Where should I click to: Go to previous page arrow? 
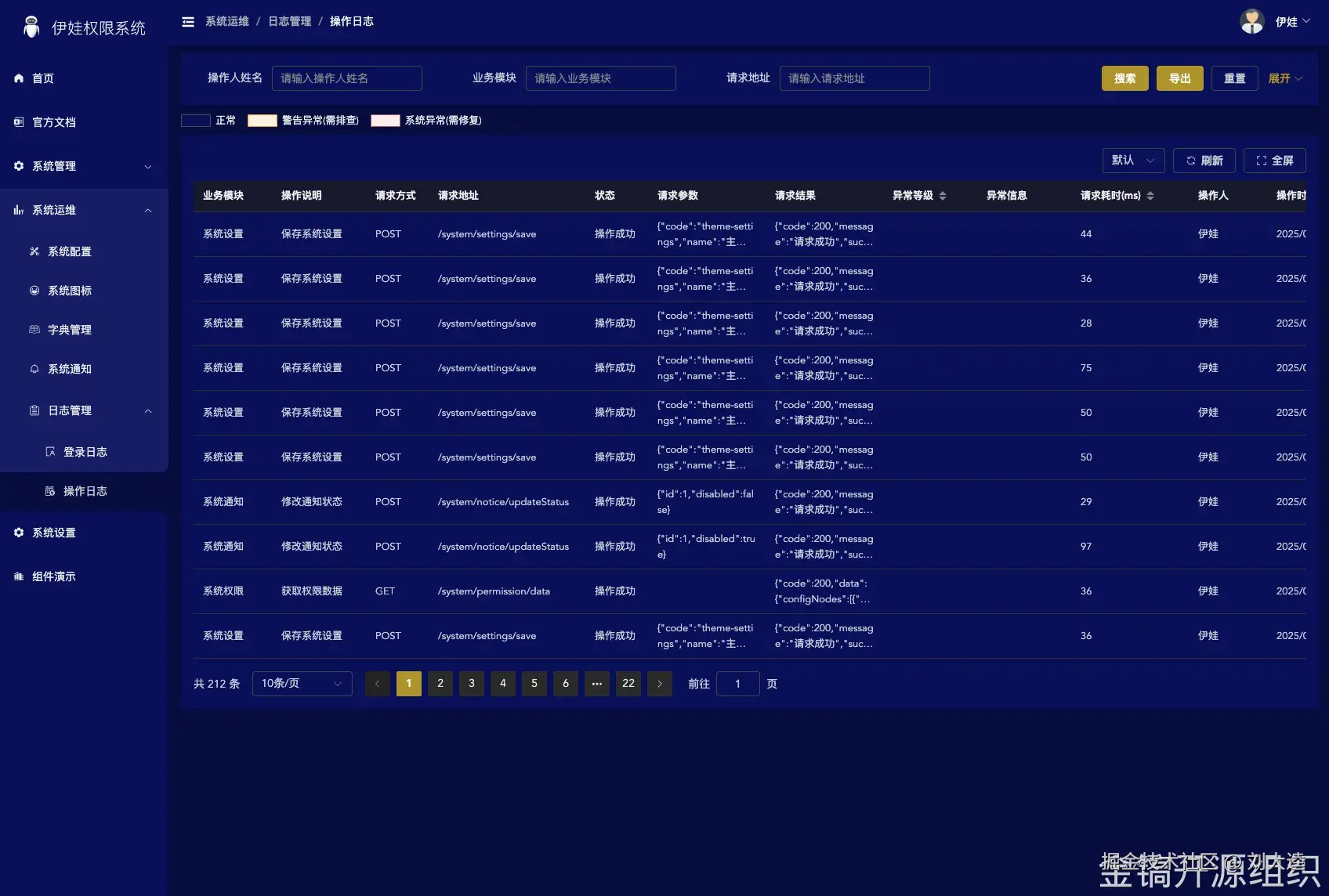click(378, 684)
